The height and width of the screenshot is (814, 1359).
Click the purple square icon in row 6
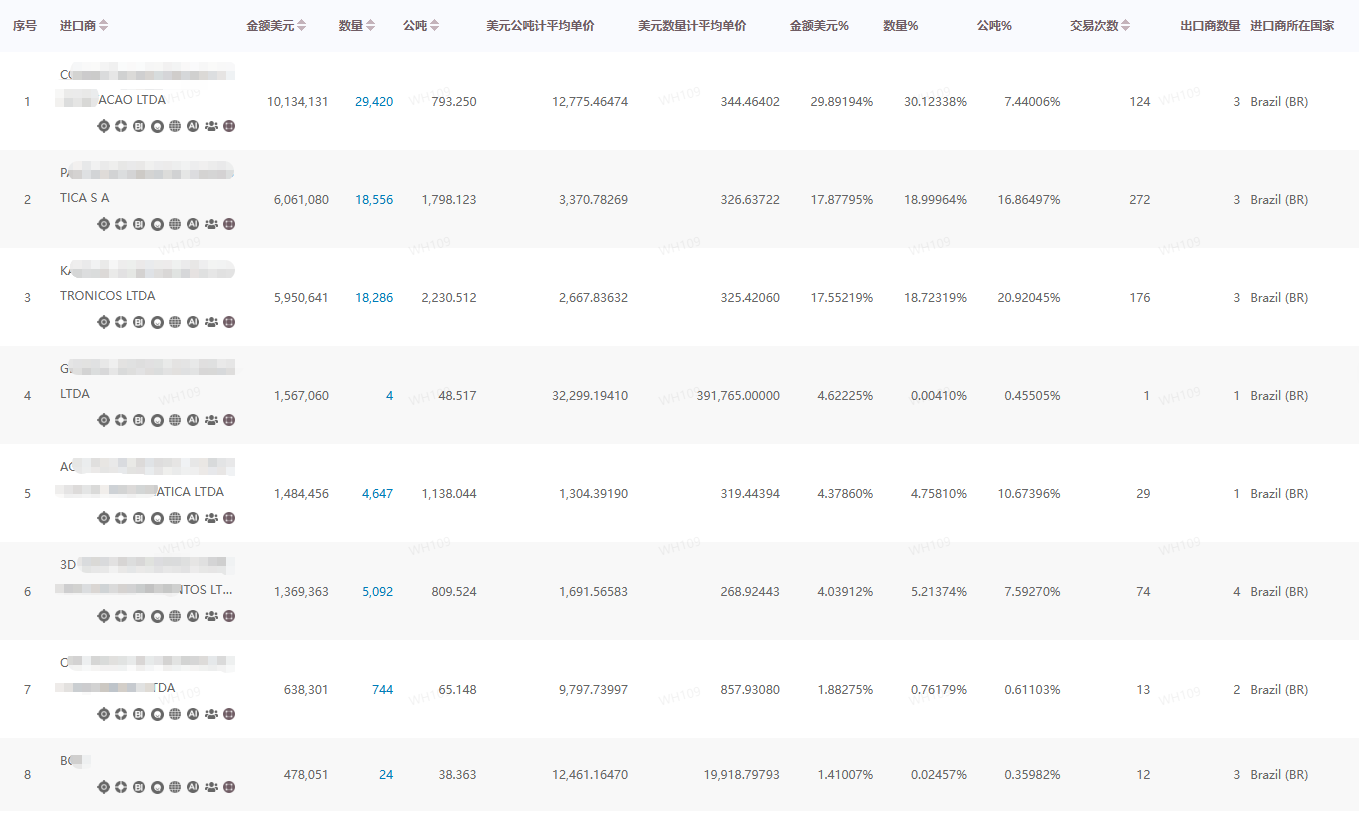(x=229, y=616)
